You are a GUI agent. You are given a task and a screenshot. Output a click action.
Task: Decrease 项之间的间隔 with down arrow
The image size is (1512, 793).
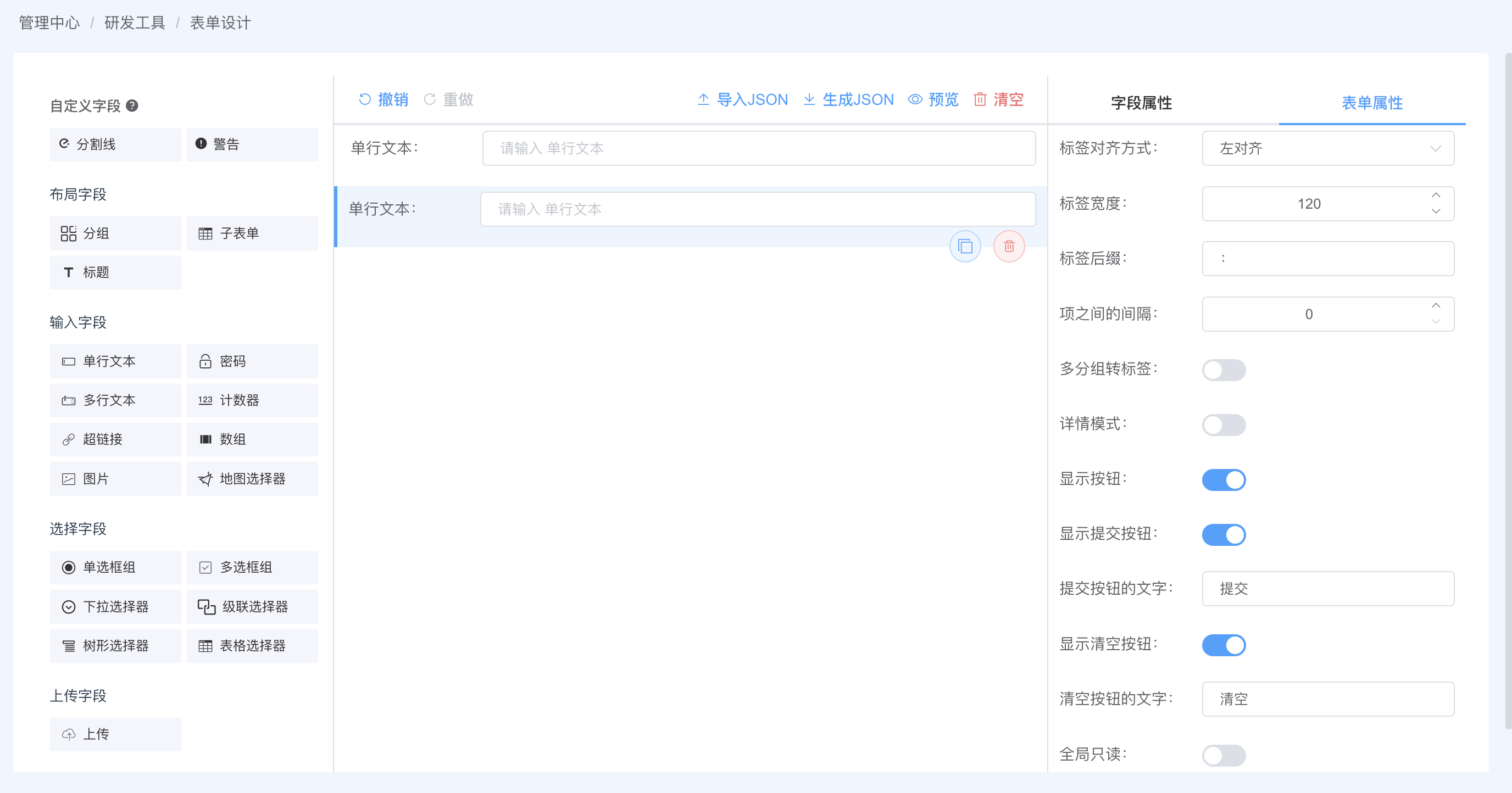point(1436,321)
